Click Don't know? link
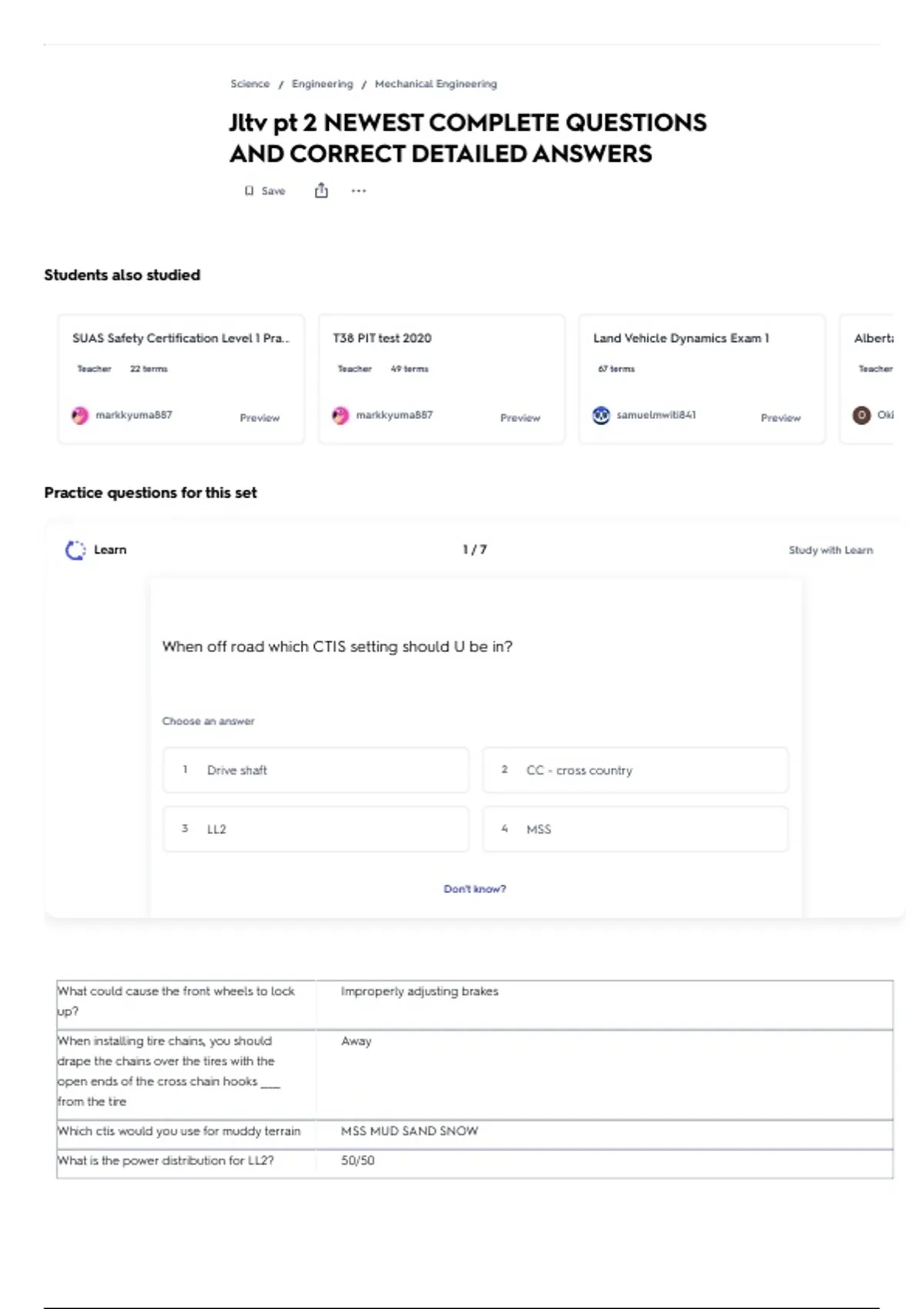The width and height of the screenshot is (924, 1309). [474, 889]
